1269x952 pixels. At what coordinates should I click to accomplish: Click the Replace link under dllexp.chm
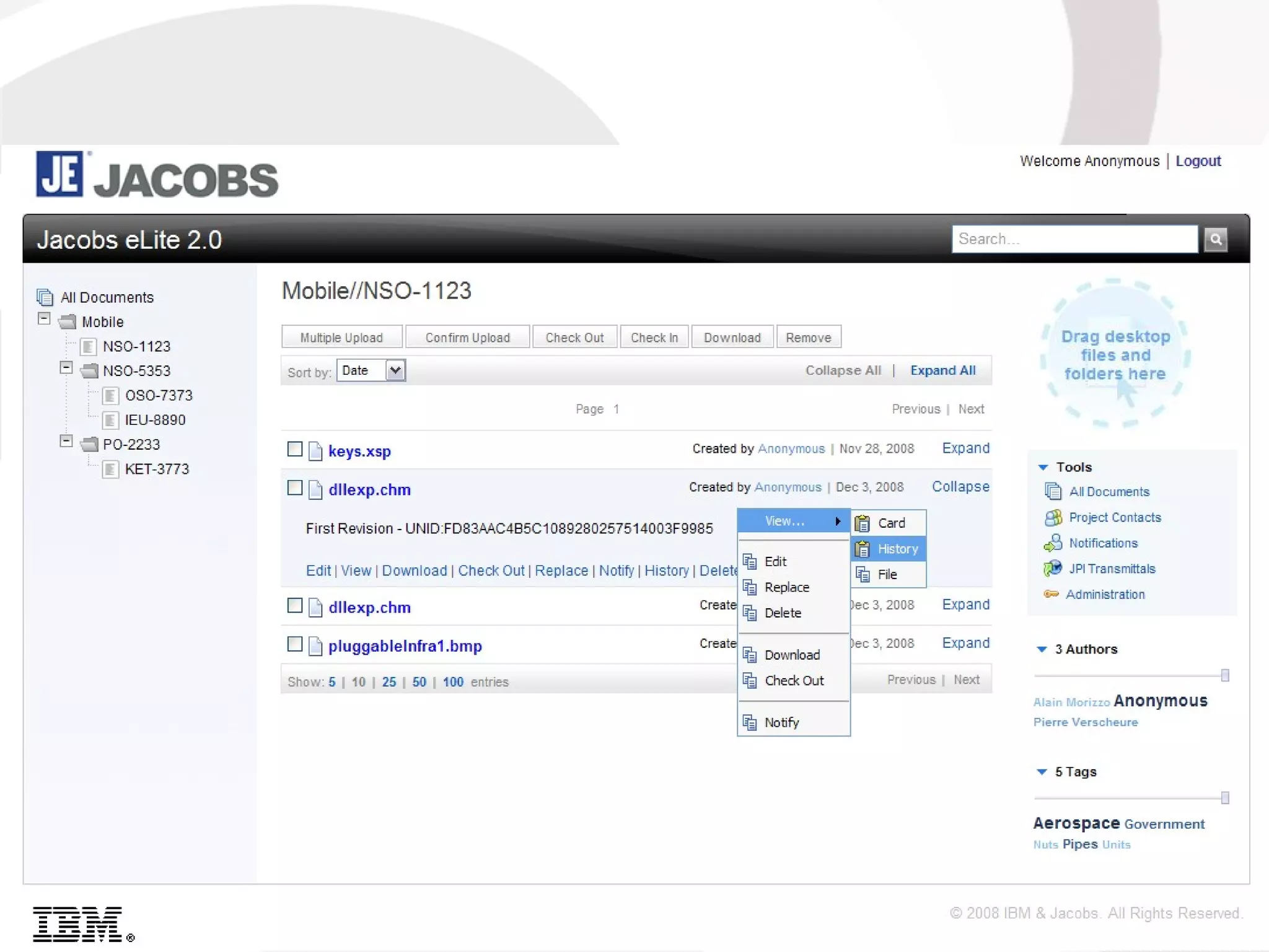(561, 570)
